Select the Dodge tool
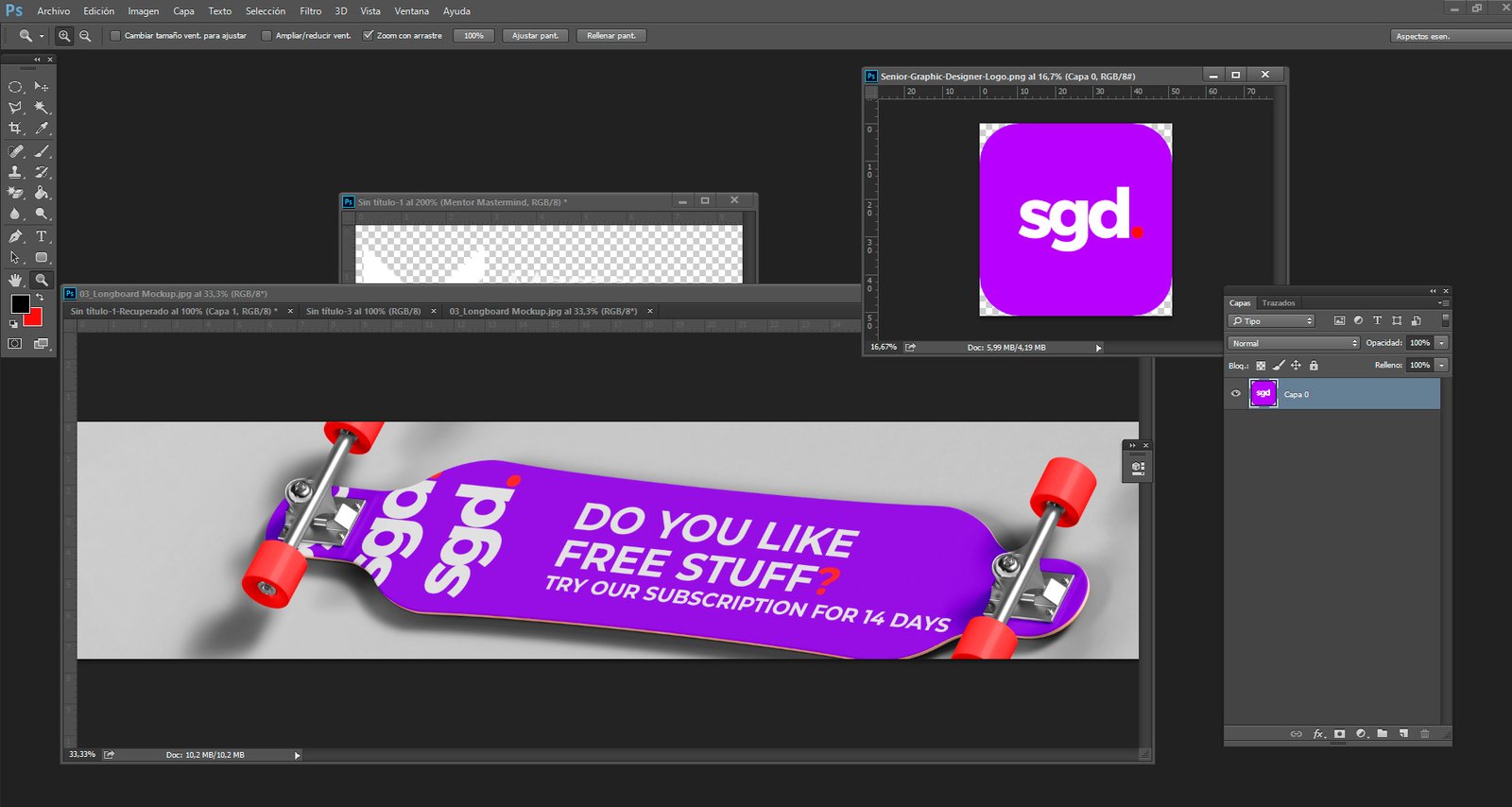 point(42,214)
